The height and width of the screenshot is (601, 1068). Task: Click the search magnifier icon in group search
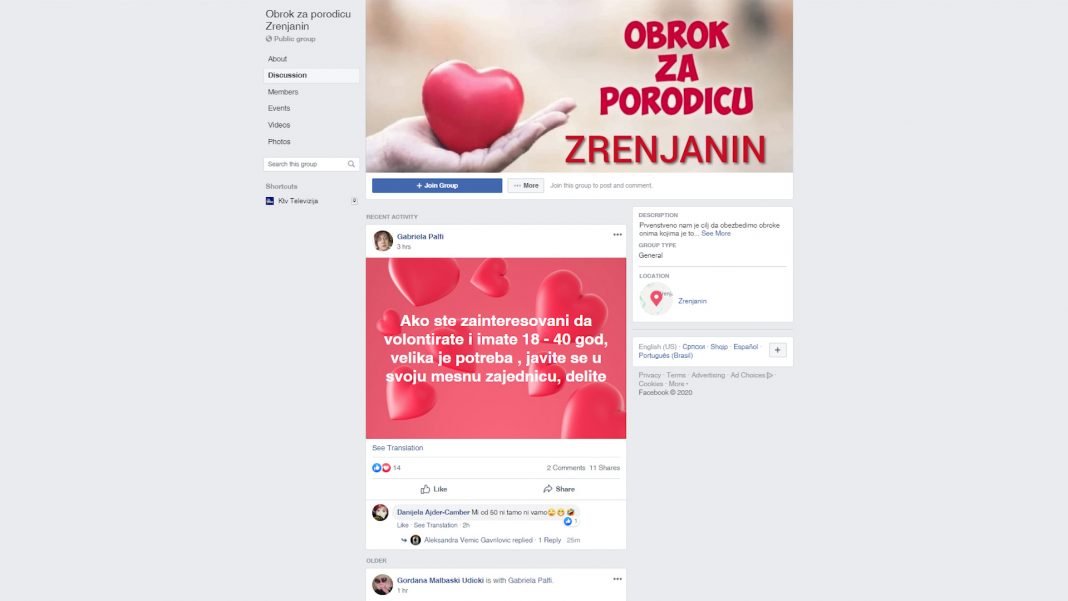351,164
